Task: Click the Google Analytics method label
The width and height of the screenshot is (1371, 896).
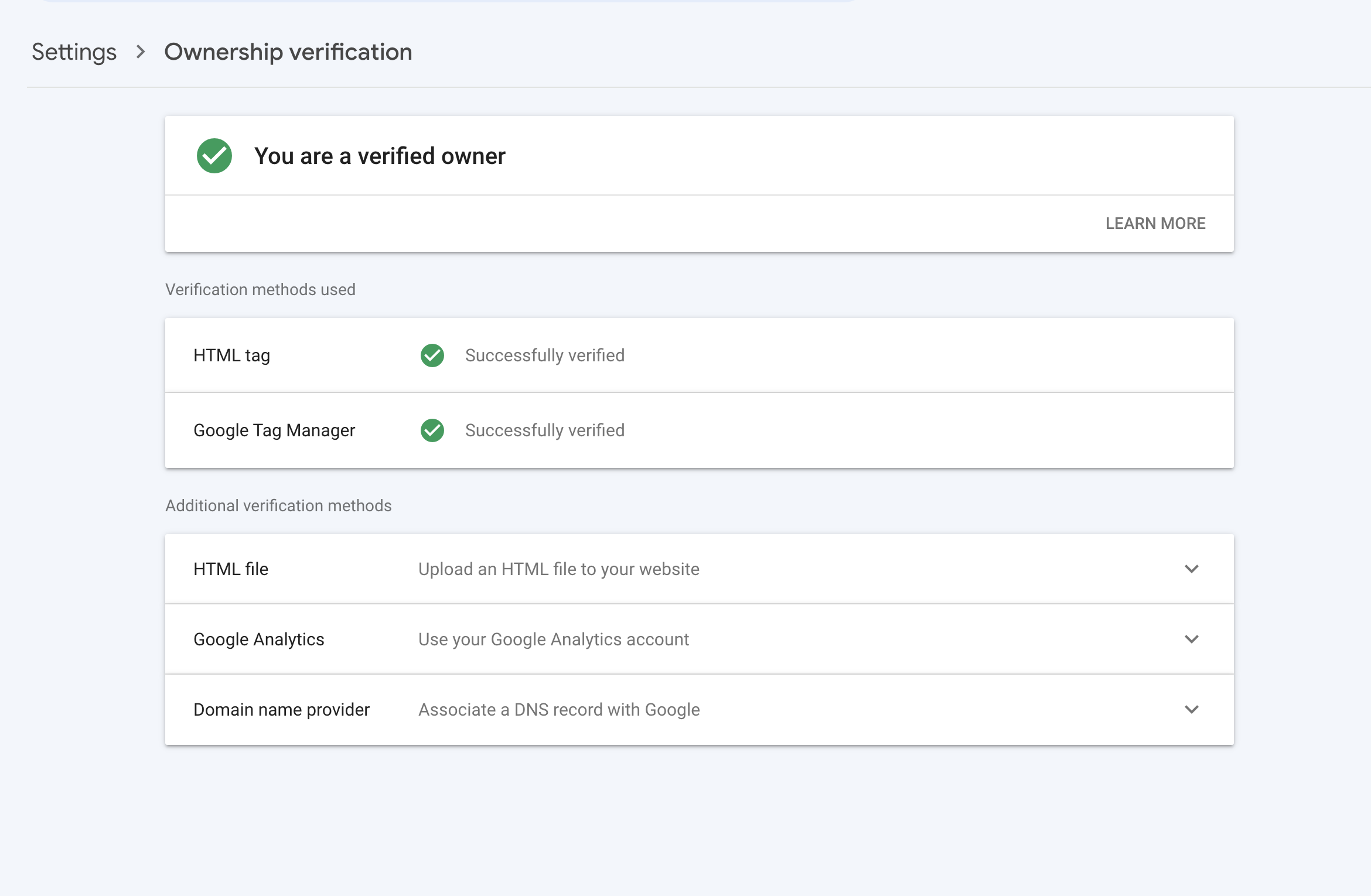Action: coord(259,639)
